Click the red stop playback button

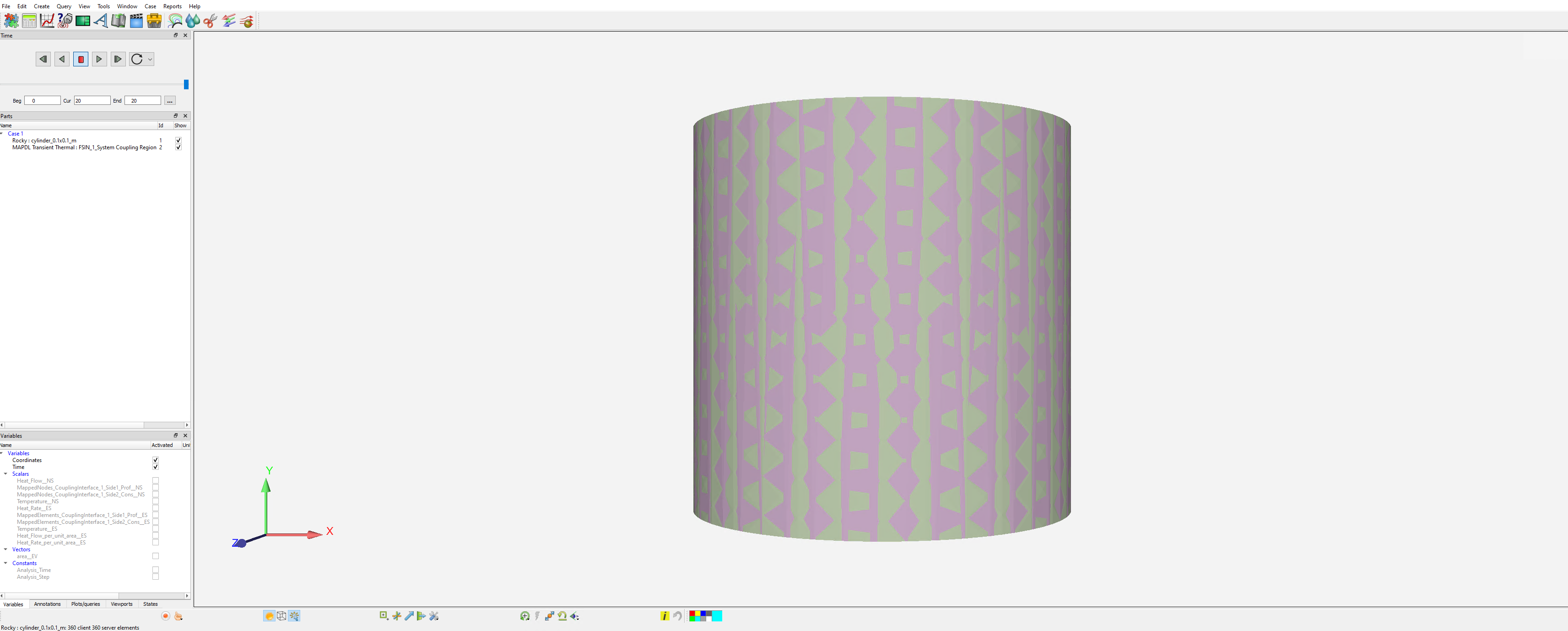81,59
